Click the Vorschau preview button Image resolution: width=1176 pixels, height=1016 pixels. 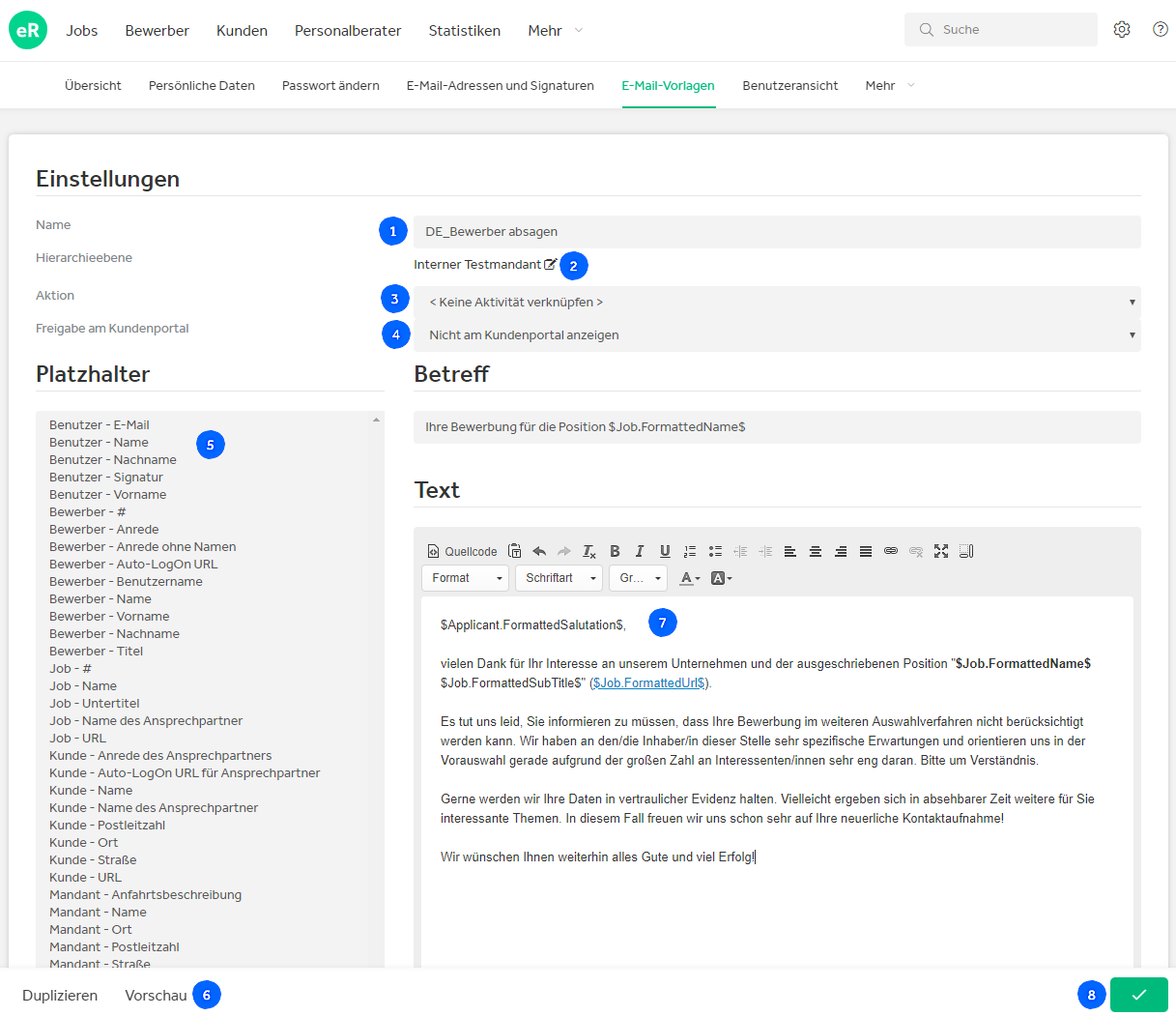[x=156, y=995]
